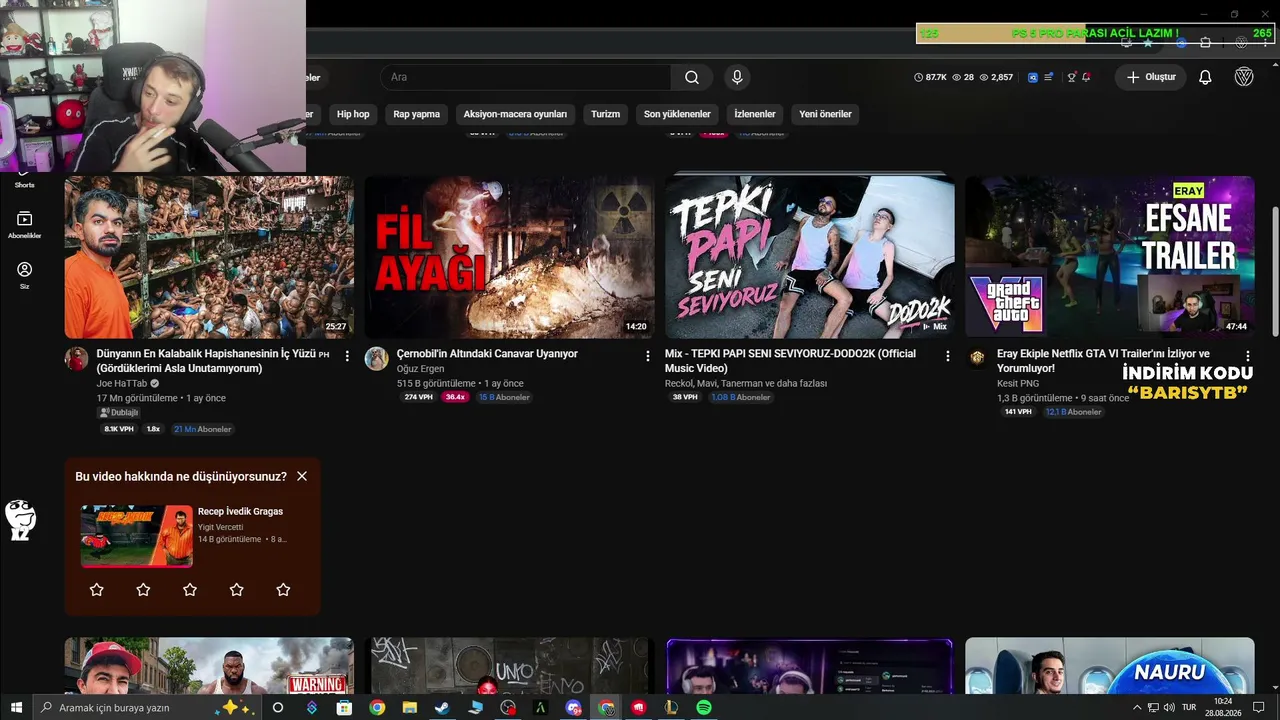
Task: Rate the video five stars
Action: click(283, 590)
